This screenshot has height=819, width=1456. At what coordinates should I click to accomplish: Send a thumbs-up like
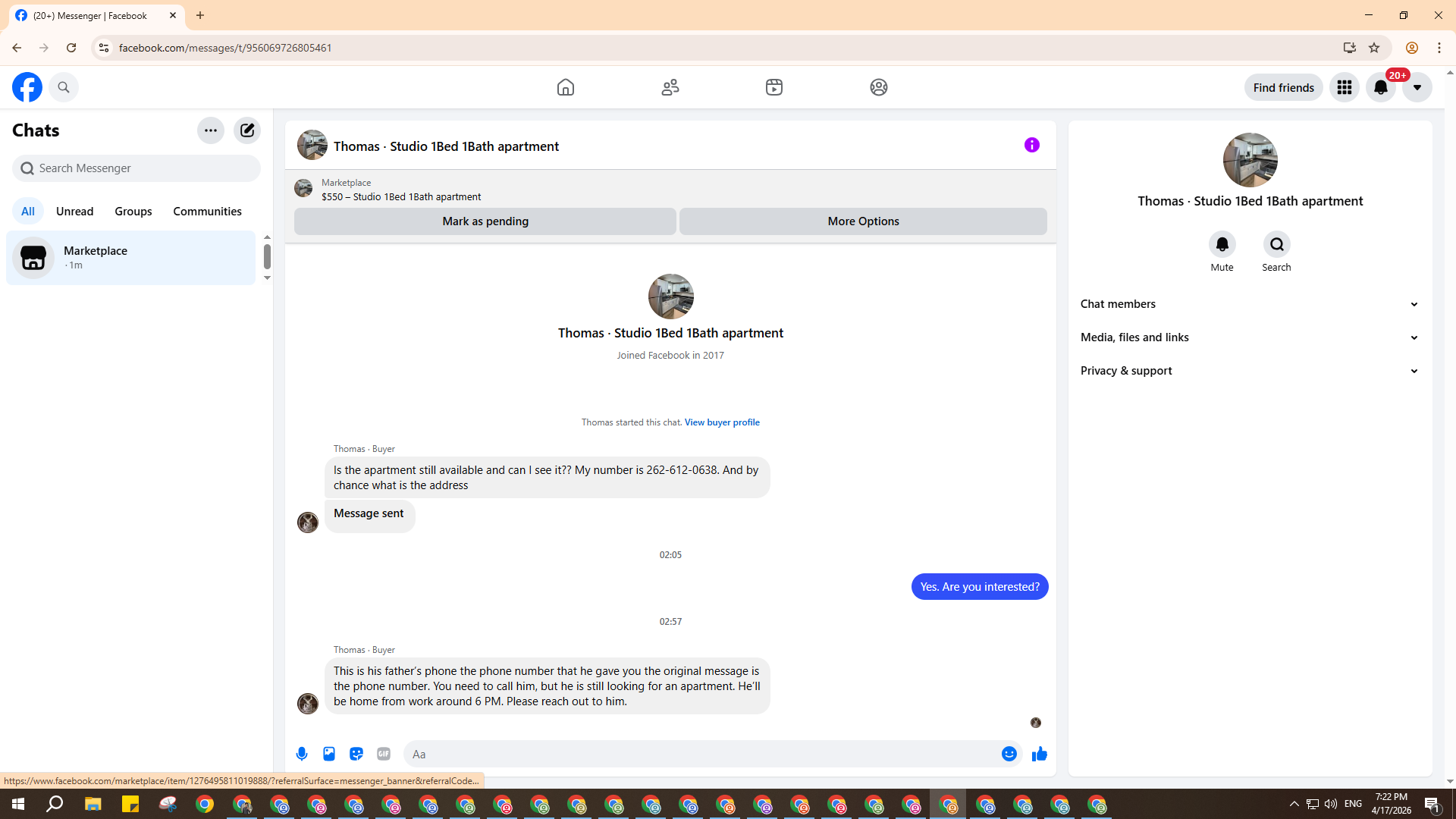point(1040,754)
